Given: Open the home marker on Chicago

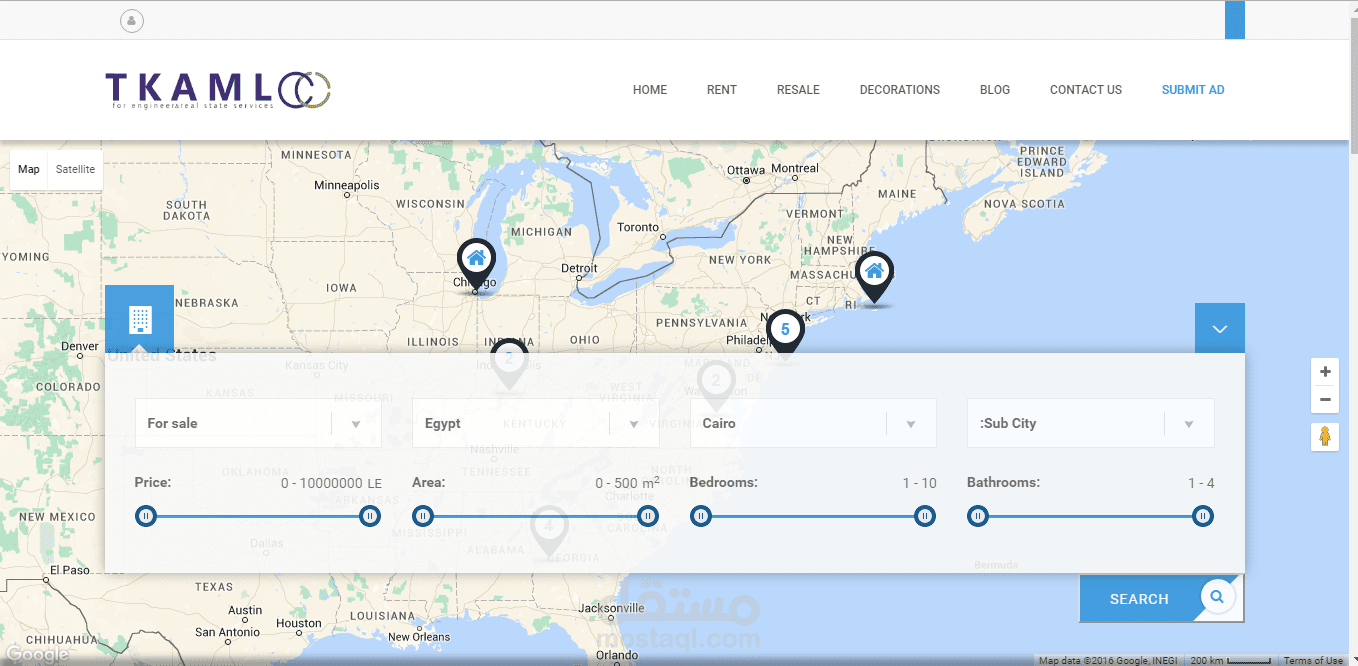Looking at the screenshot, I should point(476,265).
